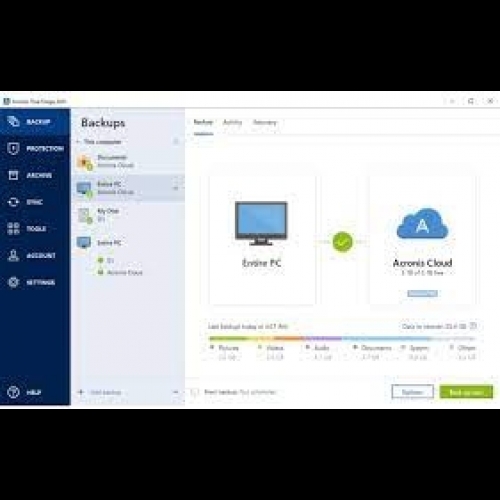Select the My Disk backup entry
Viewport: 500px width, 500px height.
click(128, 215)
